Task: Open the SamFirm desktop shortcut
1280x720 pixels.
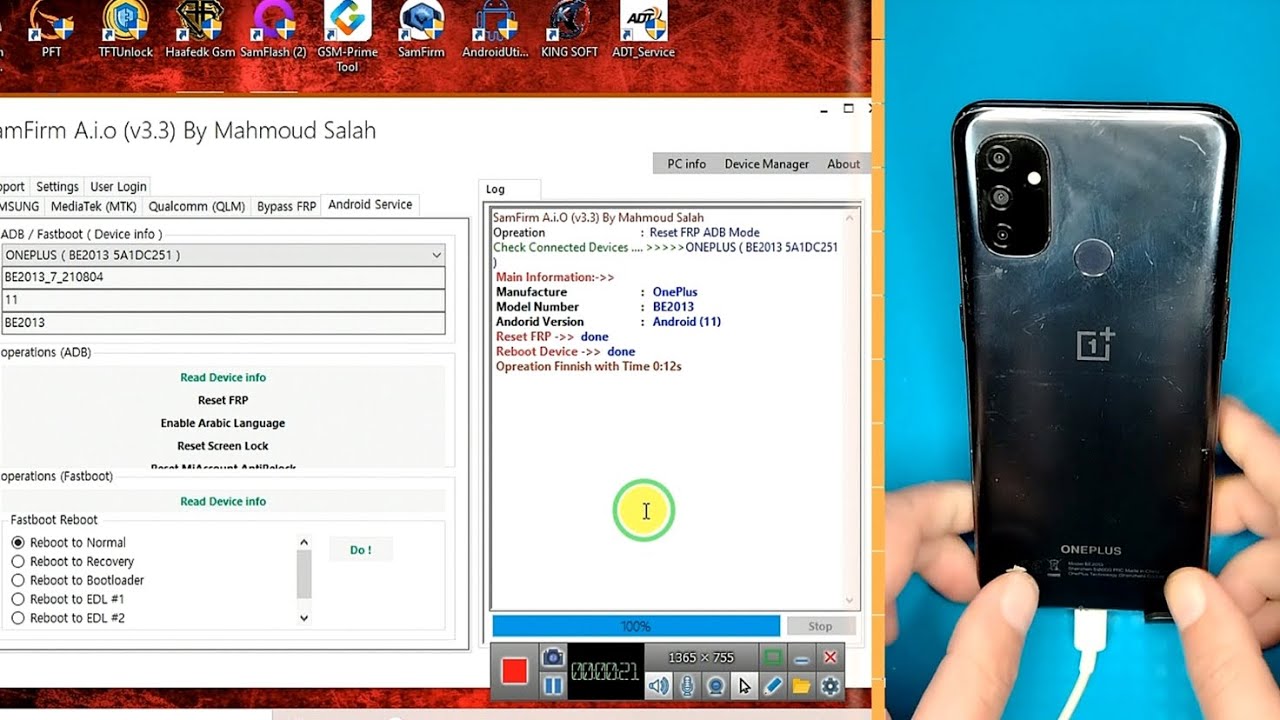Action: (421, 30)
